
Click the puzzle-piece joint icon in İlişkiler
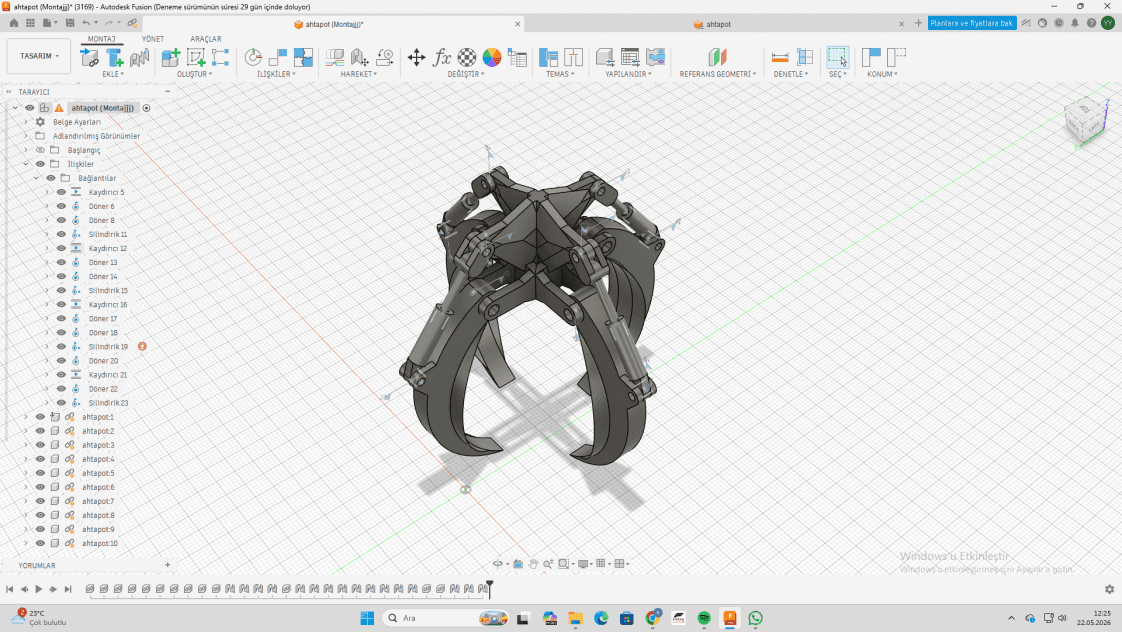click(303, 57)
